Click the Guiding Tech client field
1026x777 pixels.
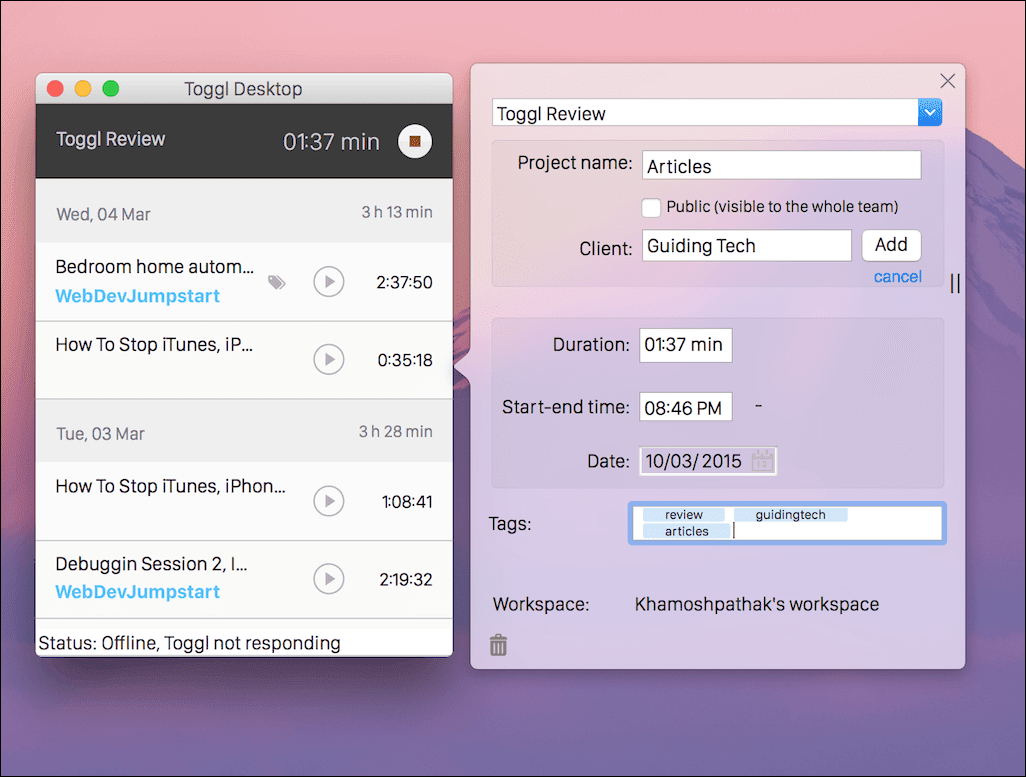coord(746,246)
